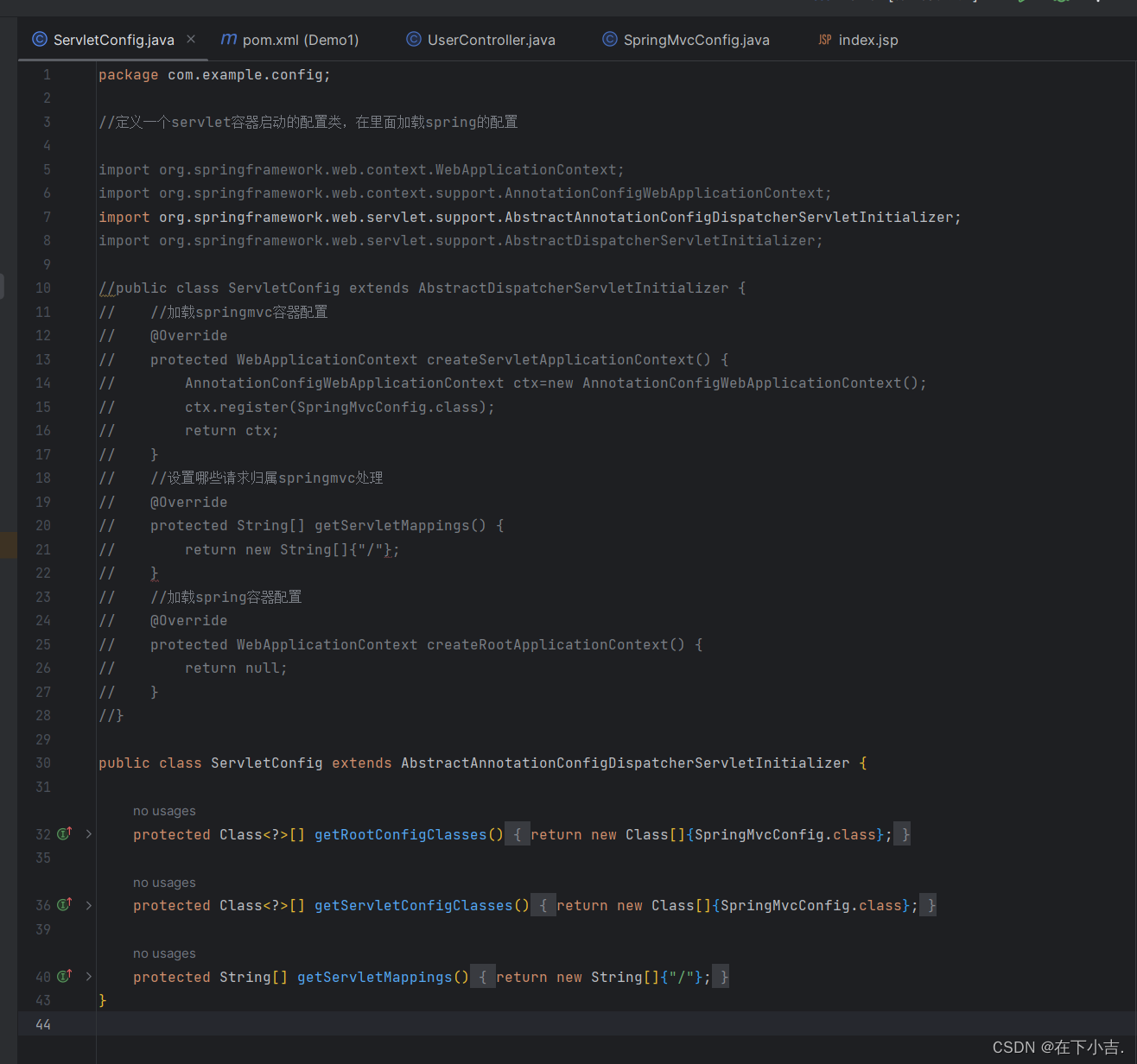Click override gutter icon for getRootConfigClasses
The width and height of the screenshot is (1137, 1064).
click(x=65, y=833)
